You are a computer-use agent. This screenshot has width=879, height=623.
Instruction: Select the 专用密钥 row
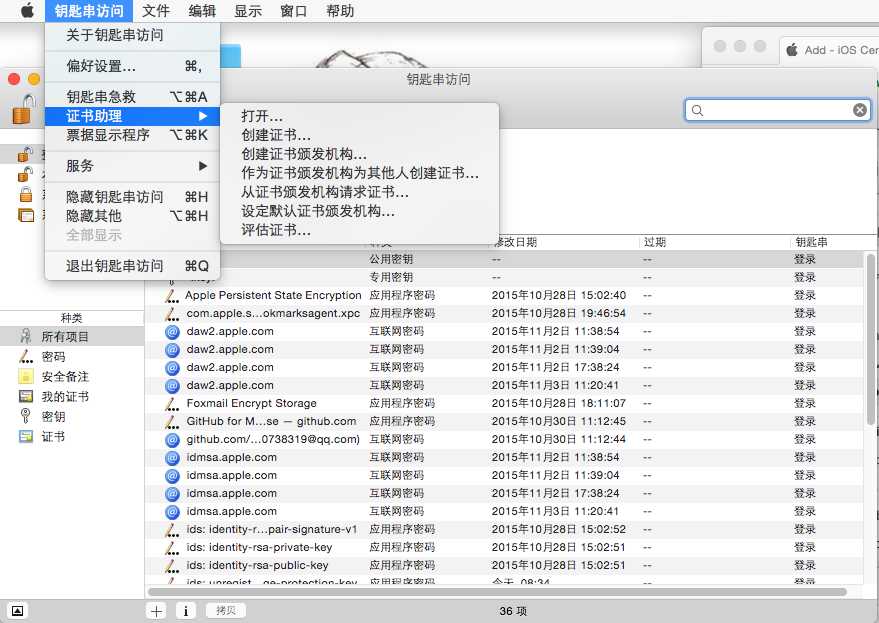click(x=505, y=277)
